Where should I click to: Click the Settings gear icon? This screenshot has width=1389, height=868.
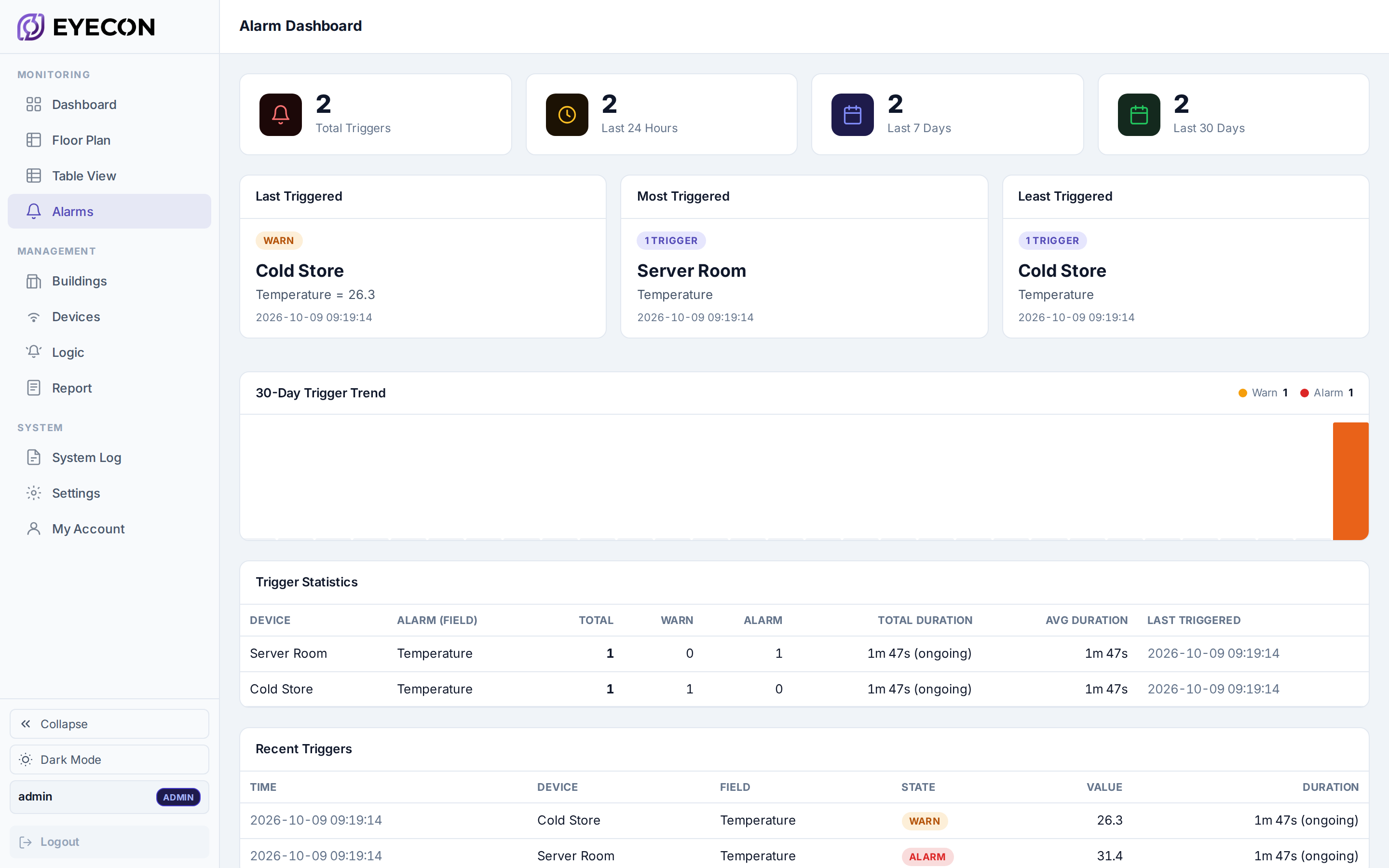34,493
